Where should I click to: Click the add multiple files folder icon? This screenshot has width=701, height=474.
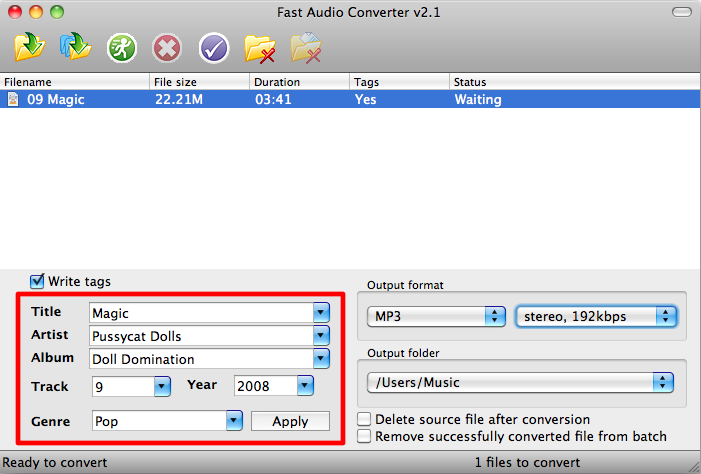coord(76,46)
